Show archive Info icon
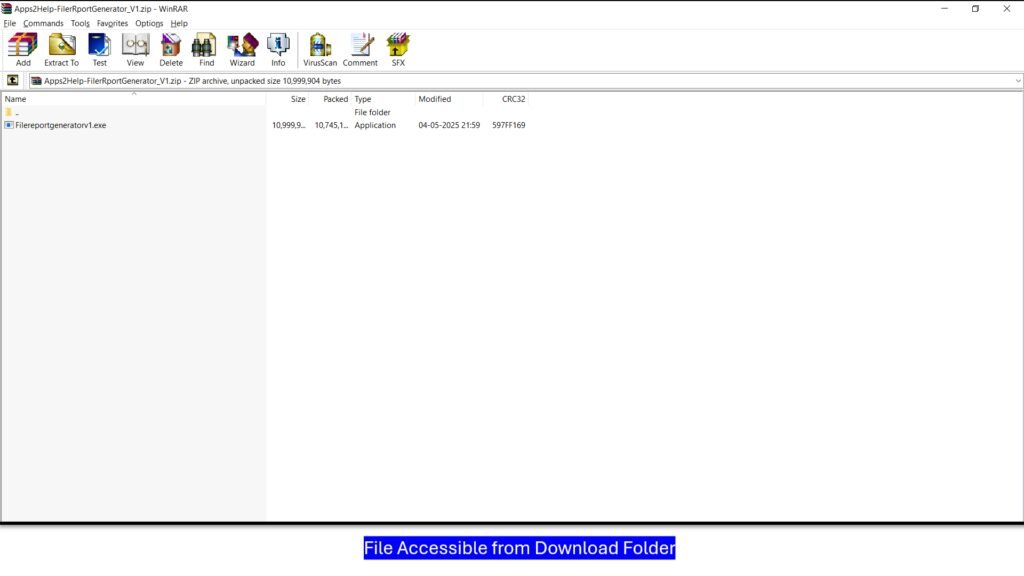1024x576 pixels. [x=278, y=49]
